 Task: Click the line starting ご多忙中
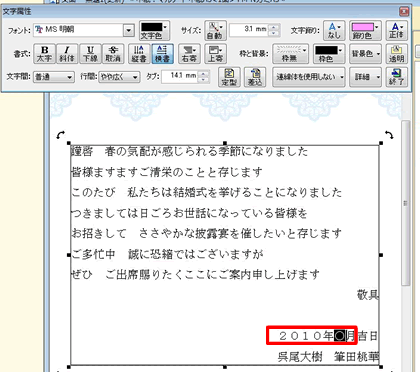pyautogui.click(x=167, y=254)
